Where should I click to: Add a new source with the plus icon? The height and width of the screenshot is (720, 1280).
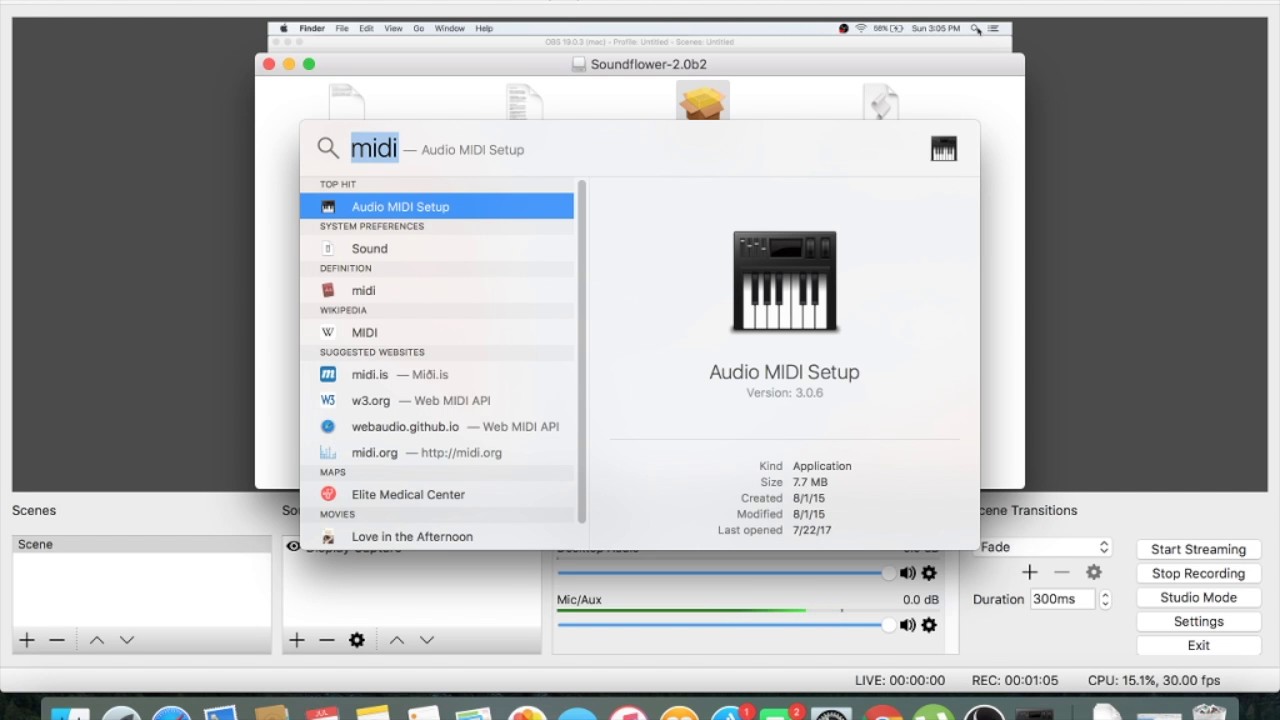pyautogui.click(x=297, y=640)
